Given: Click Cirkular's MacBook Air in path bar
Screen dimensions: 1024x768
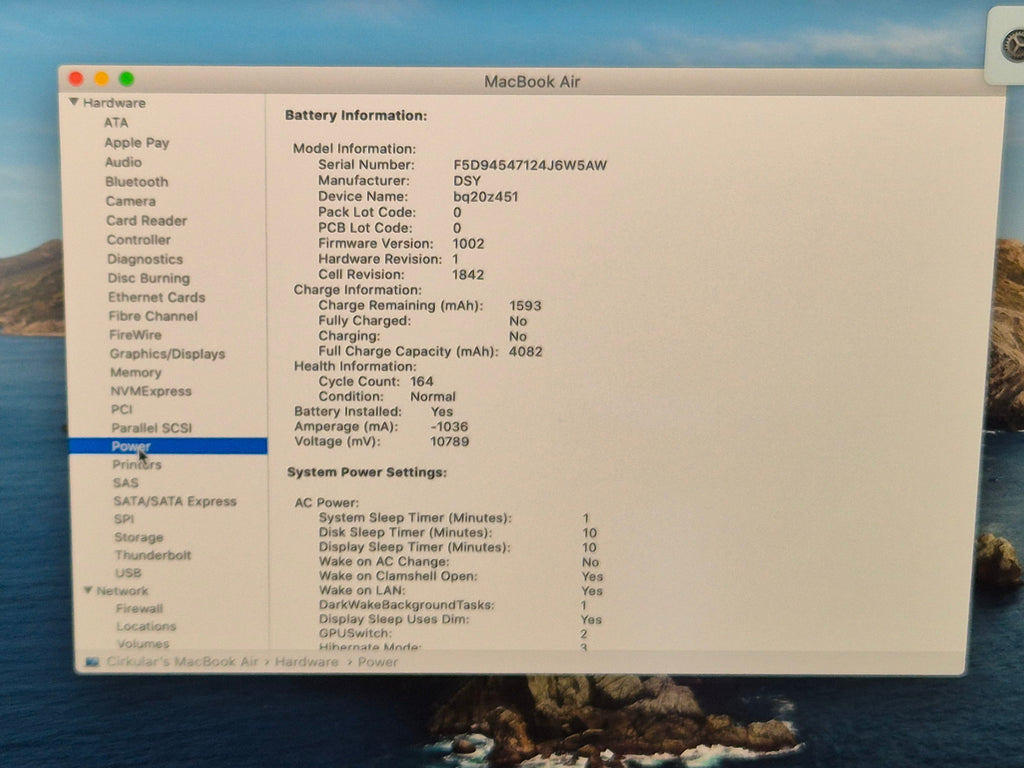Looking at the screenshot, I should (x=182, y=662).
